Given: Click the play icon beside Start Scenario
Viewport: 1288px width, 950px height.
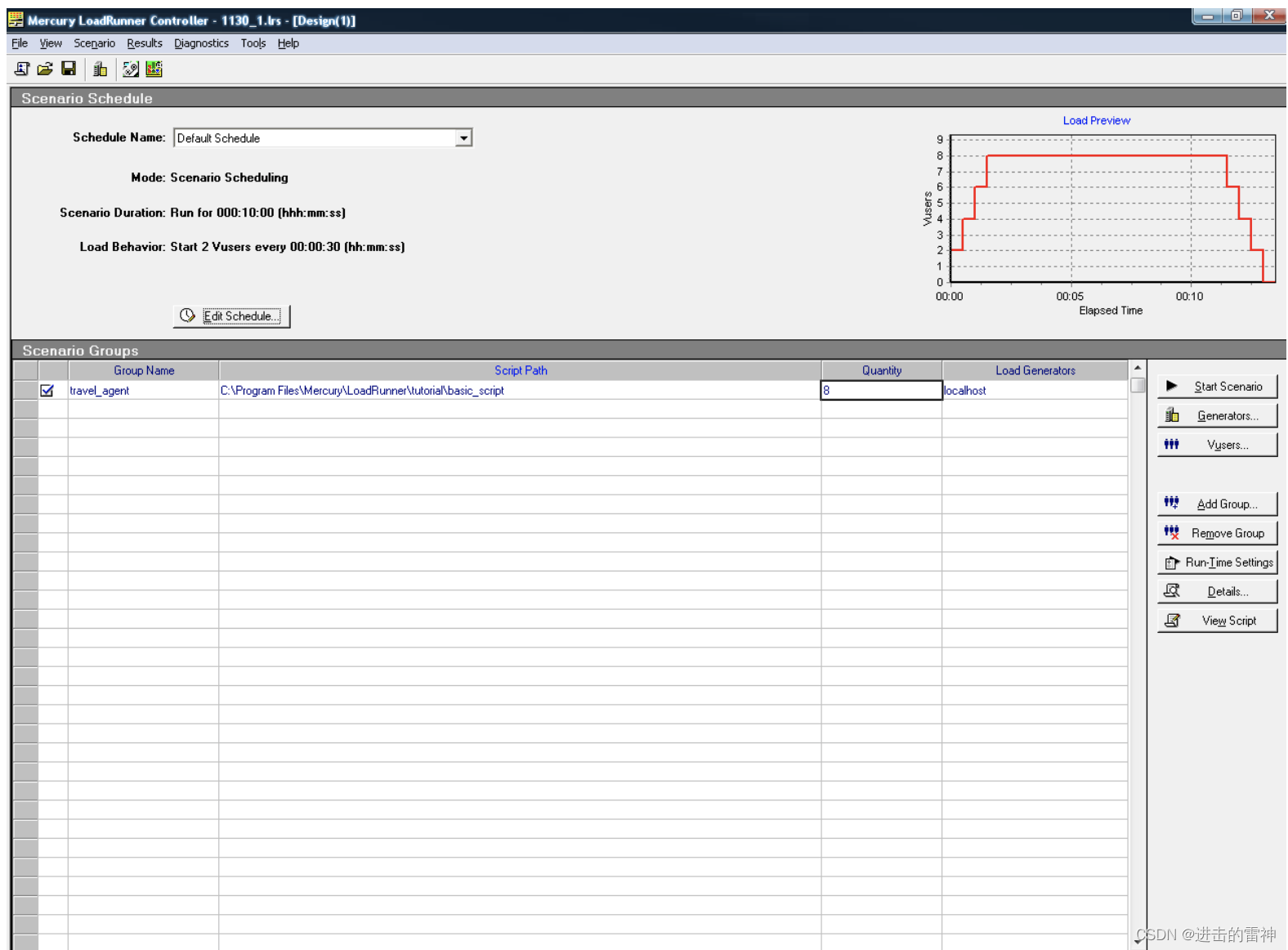Looking at the screenshot, I should pos(1171,386).
